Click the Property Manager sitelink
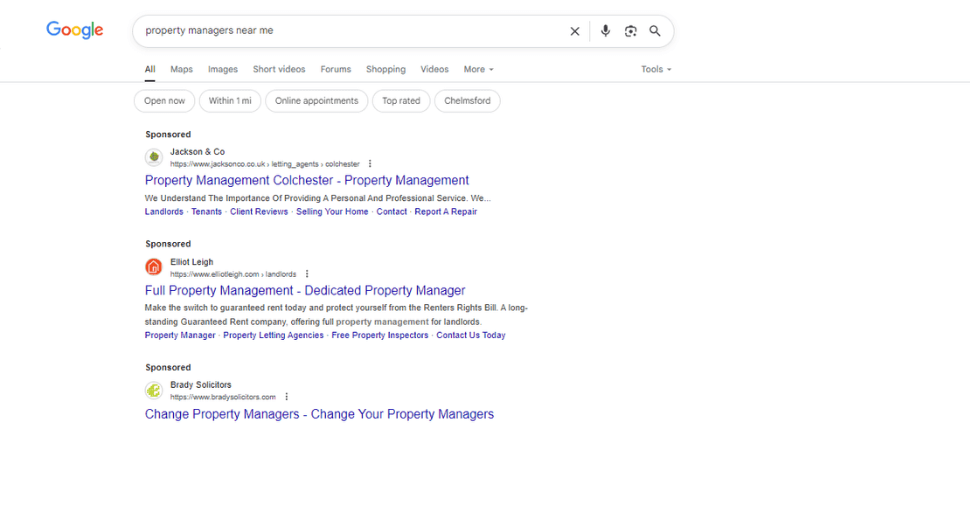This screenshot has width=970, height=517. [180, 335]
